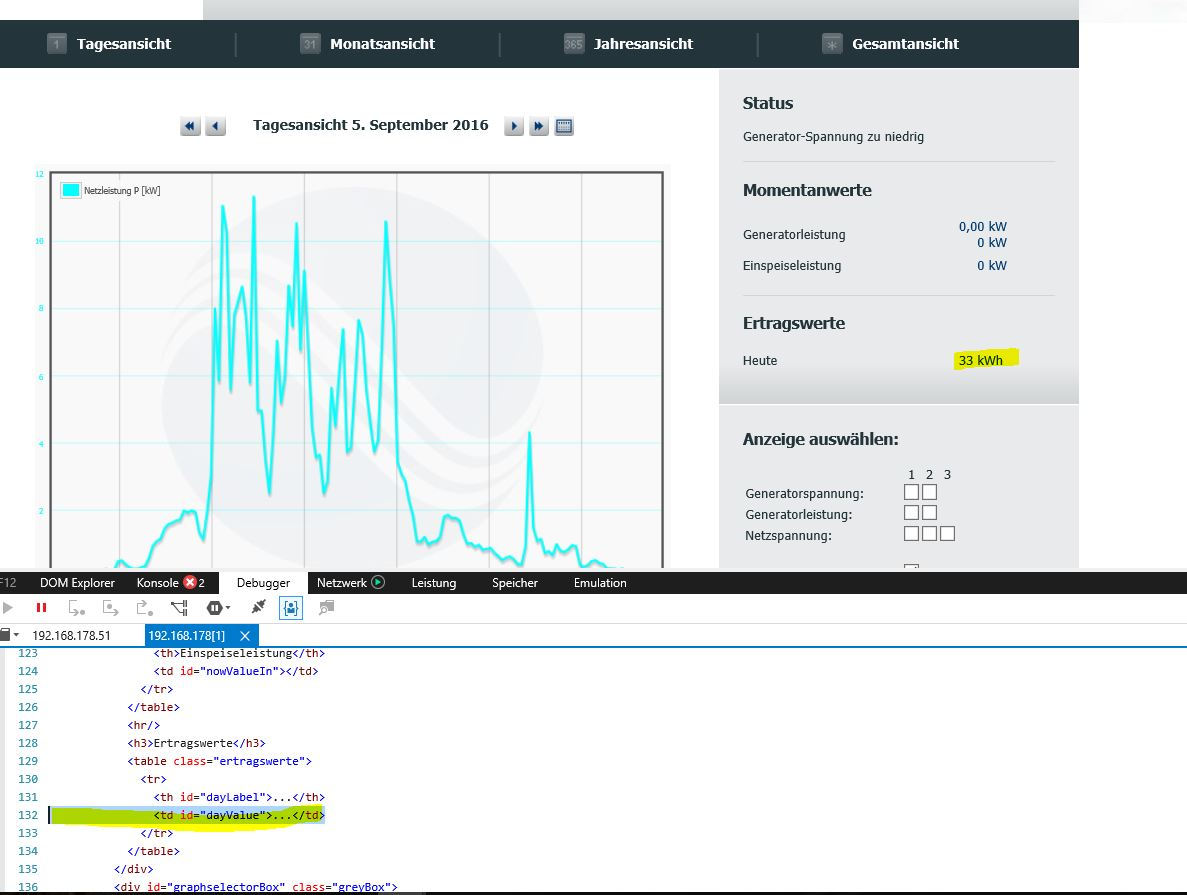Toggle Generatorspannung checkbox 1
The image size is (1187, 895).
pos(911,492)
